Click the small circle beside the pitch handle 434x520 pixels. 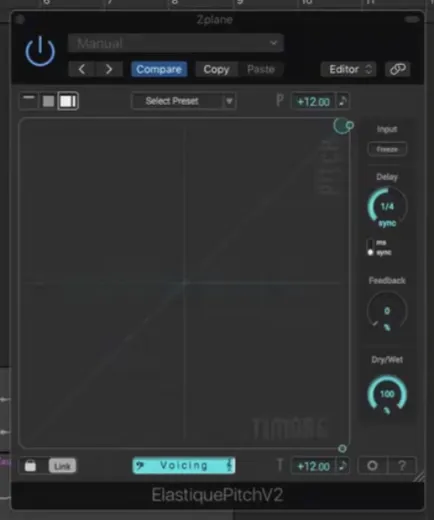tap(350, 125)
